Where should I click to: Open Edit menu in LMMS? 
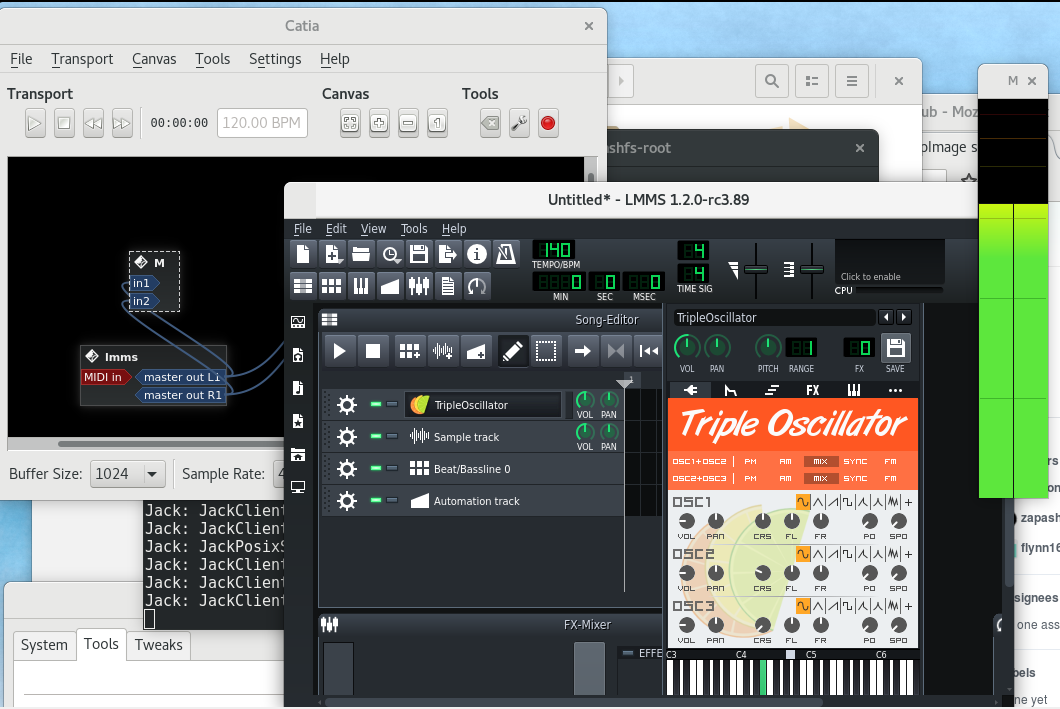click(x=336, y=228)
